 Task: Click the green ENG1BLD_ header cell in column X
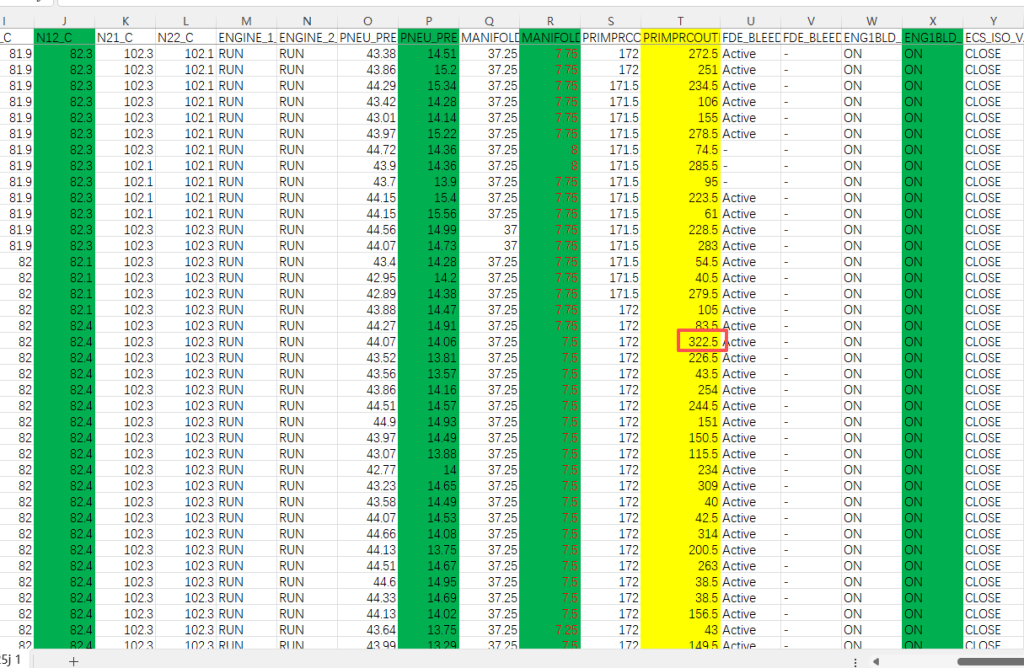[x=932, y=37]
